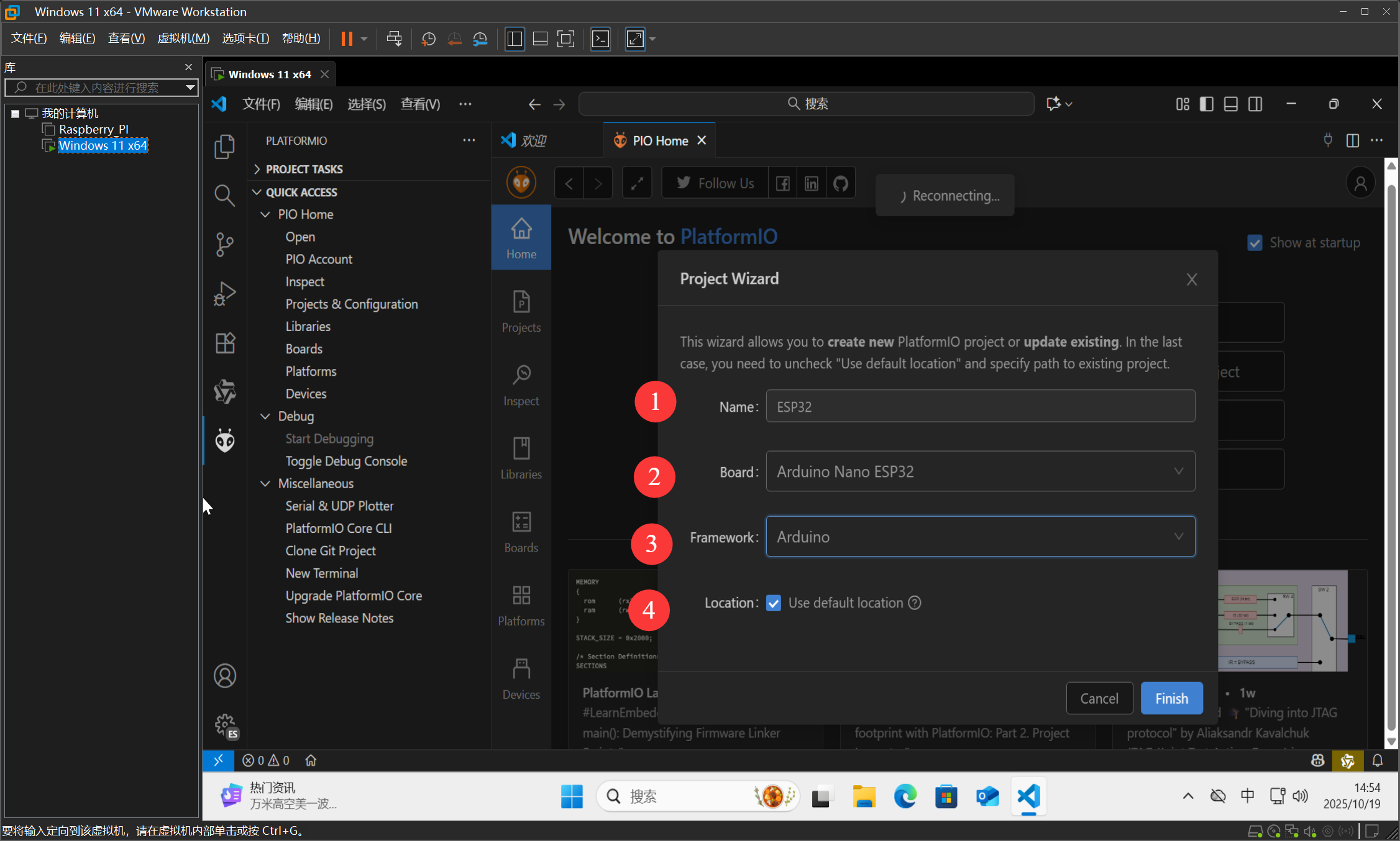The height and width of the screenshot is (841, 1400).
Task: Expand PIO Home to full view
Action: tap(637, 183)
